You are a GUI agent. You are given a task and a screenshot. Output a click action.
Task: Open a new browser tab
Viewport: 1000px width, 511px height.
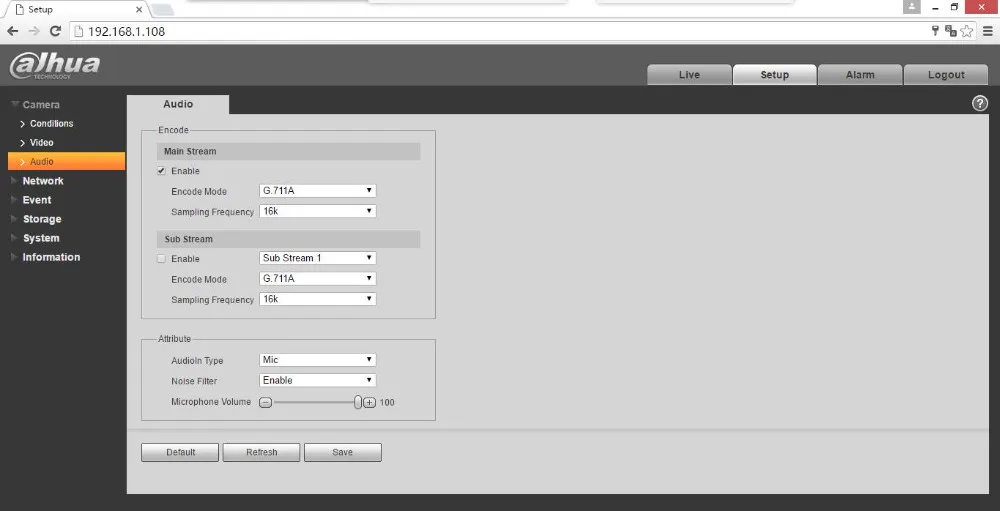coord(163,10)
